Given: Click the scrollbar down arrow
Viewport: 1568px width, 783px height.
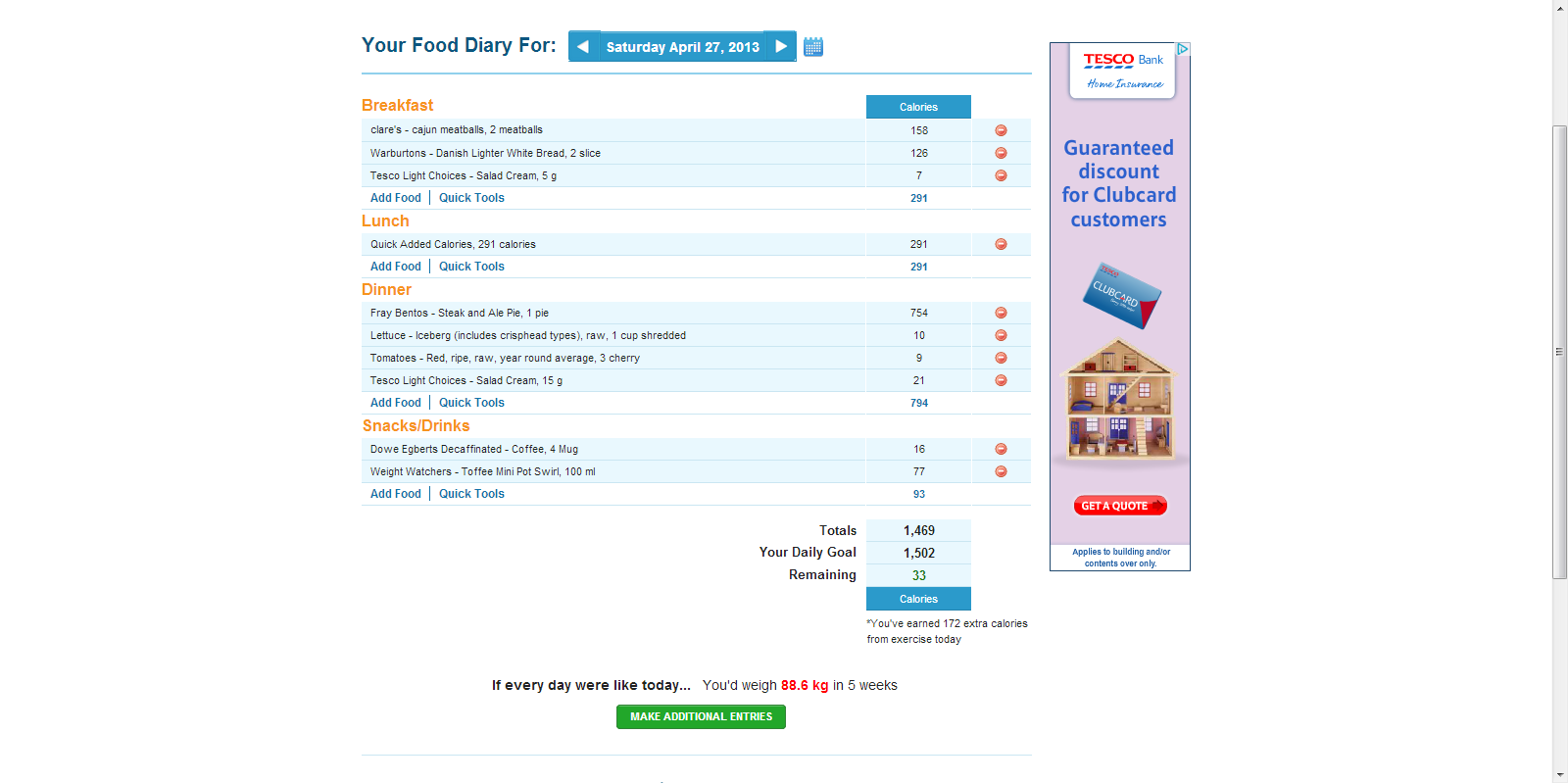Looking at the screenshot, I should (1560, 775).
